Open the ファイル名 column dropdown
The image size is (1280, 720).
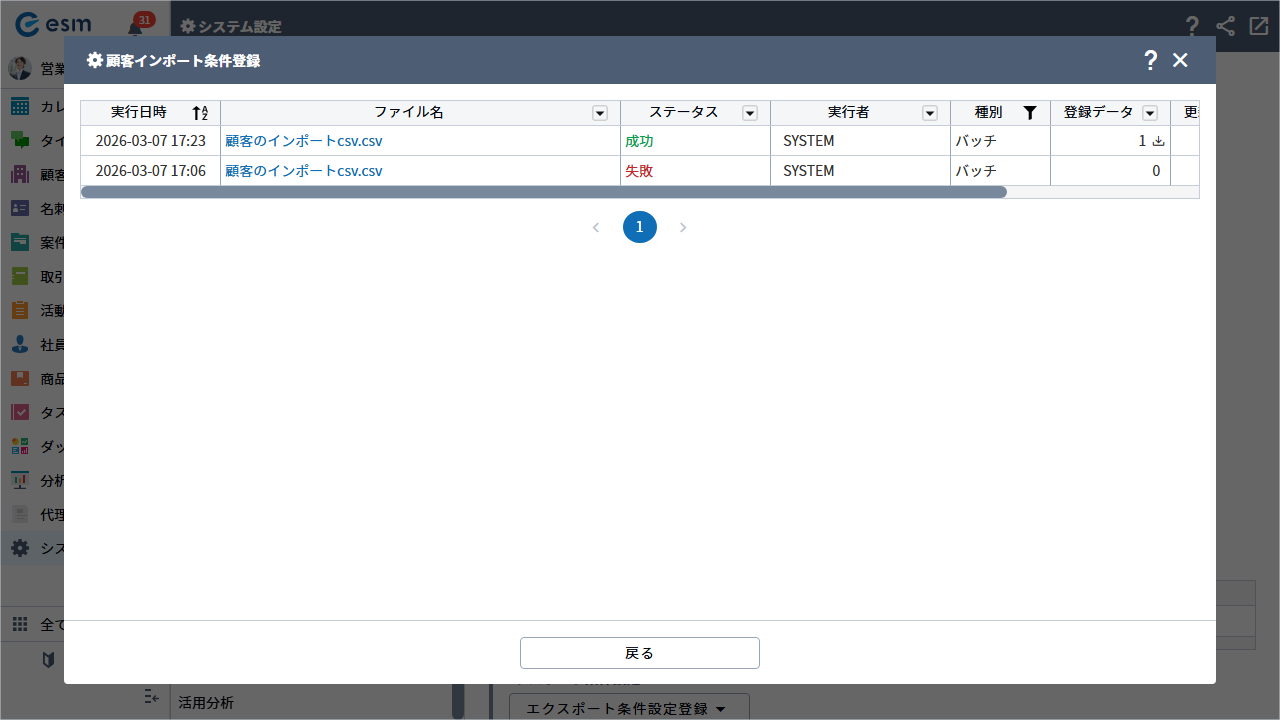pos(600,113)
